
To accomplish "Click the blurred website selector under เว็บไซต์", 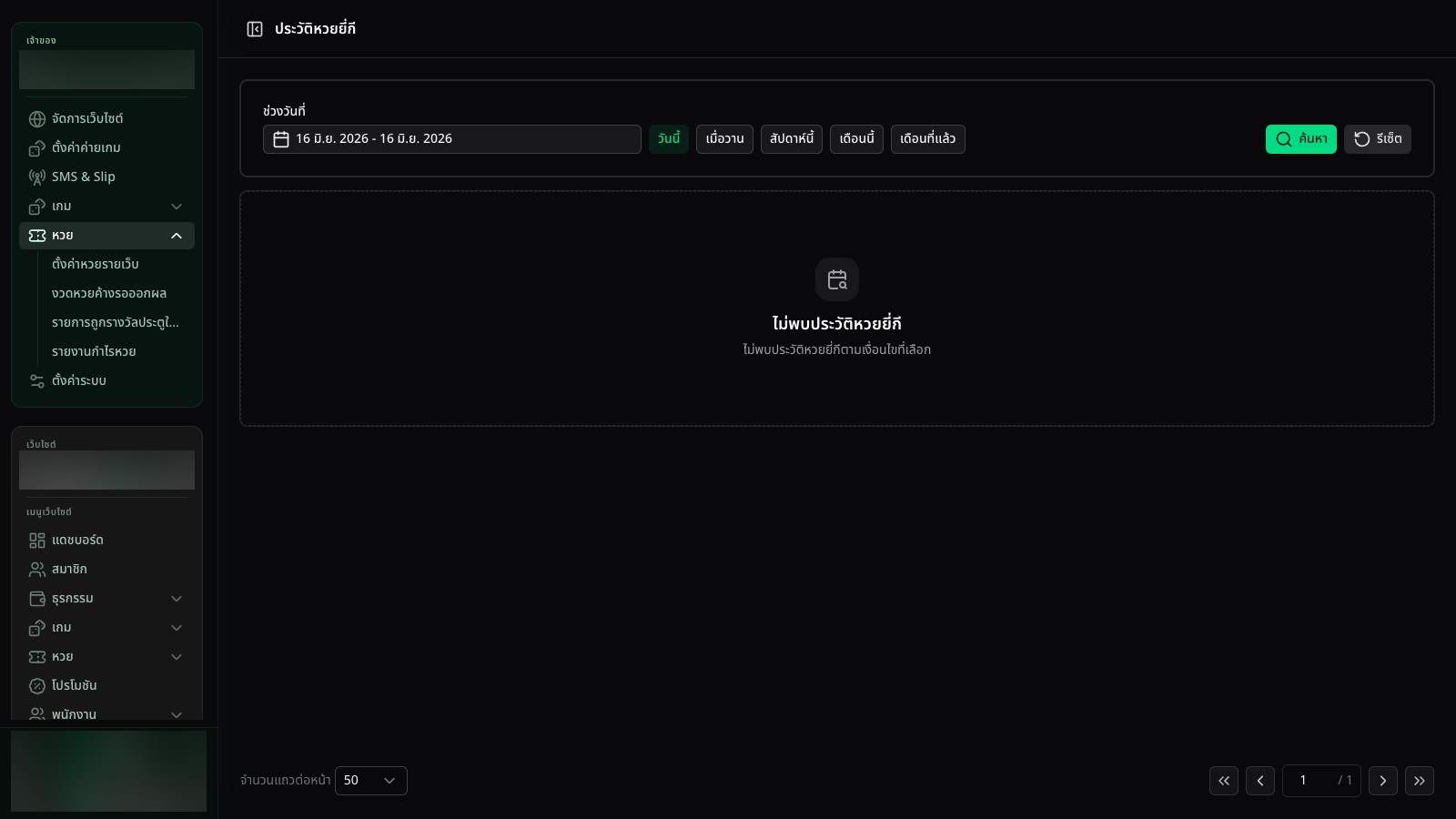I will (106, 470).
